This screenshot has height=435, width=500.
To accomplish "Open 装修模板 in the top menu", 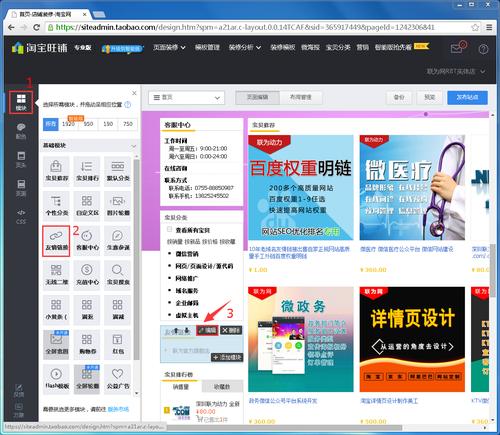I will (x=283, y=47).
